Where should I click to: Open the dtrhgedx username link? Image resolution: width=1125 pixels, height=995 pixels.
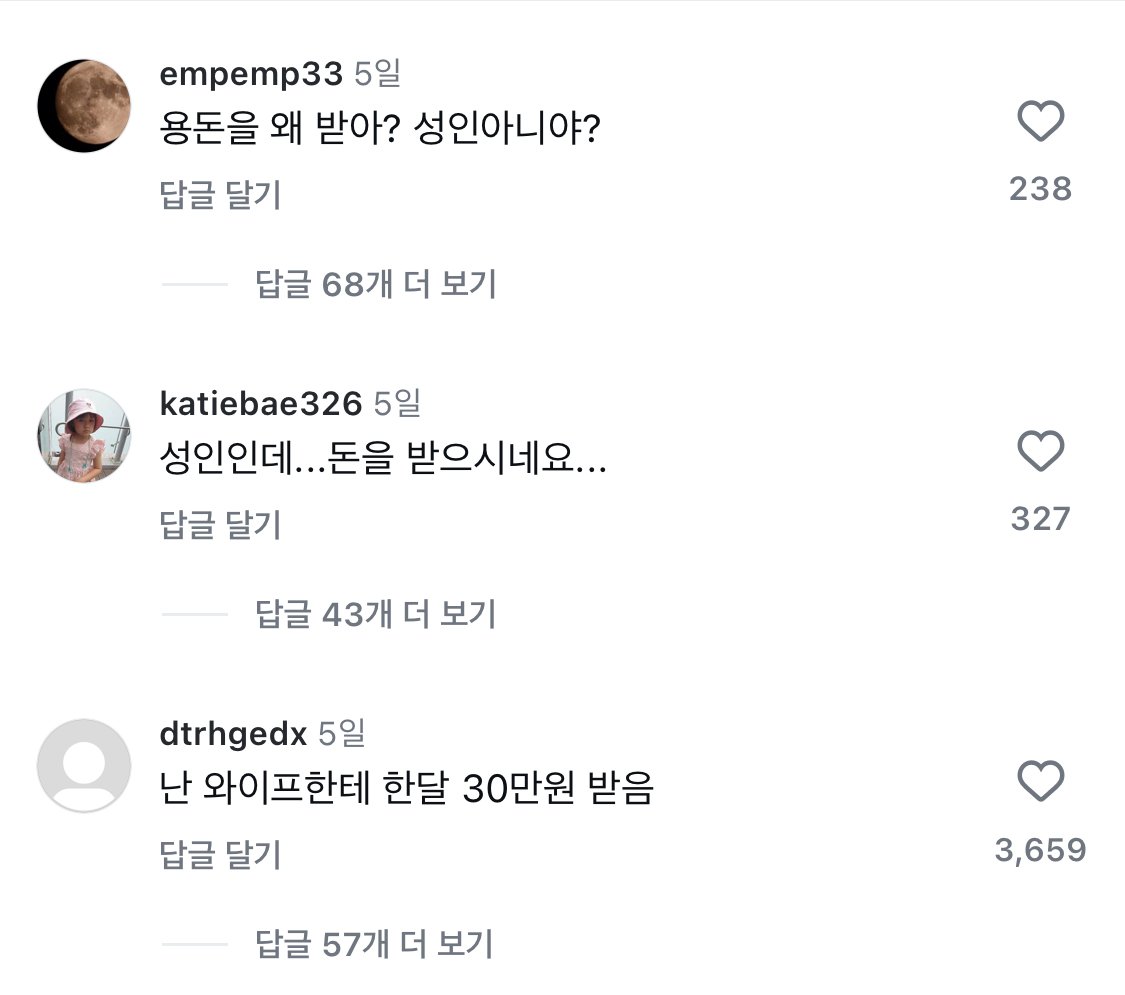(x=233, y=734)
